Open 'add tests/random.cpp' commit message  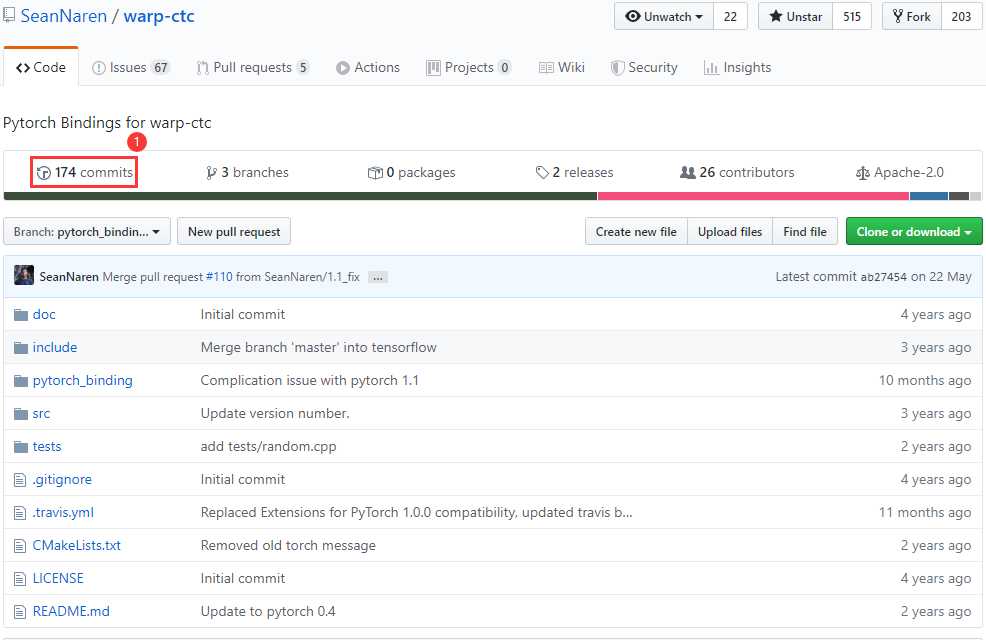click(269, 446)
